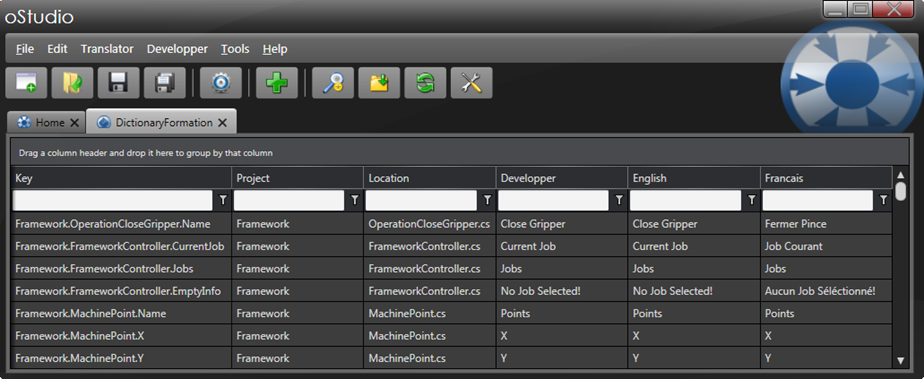
Task: Focus the Project column filter text box
Action: coord(289,200)
